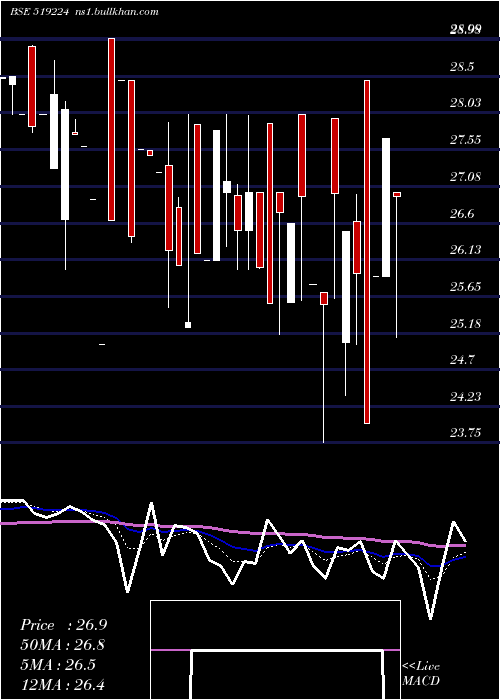Click the pink 50MA line in the indicator panel
Viewport: 500px width, 700px height.
click(232, 531)
